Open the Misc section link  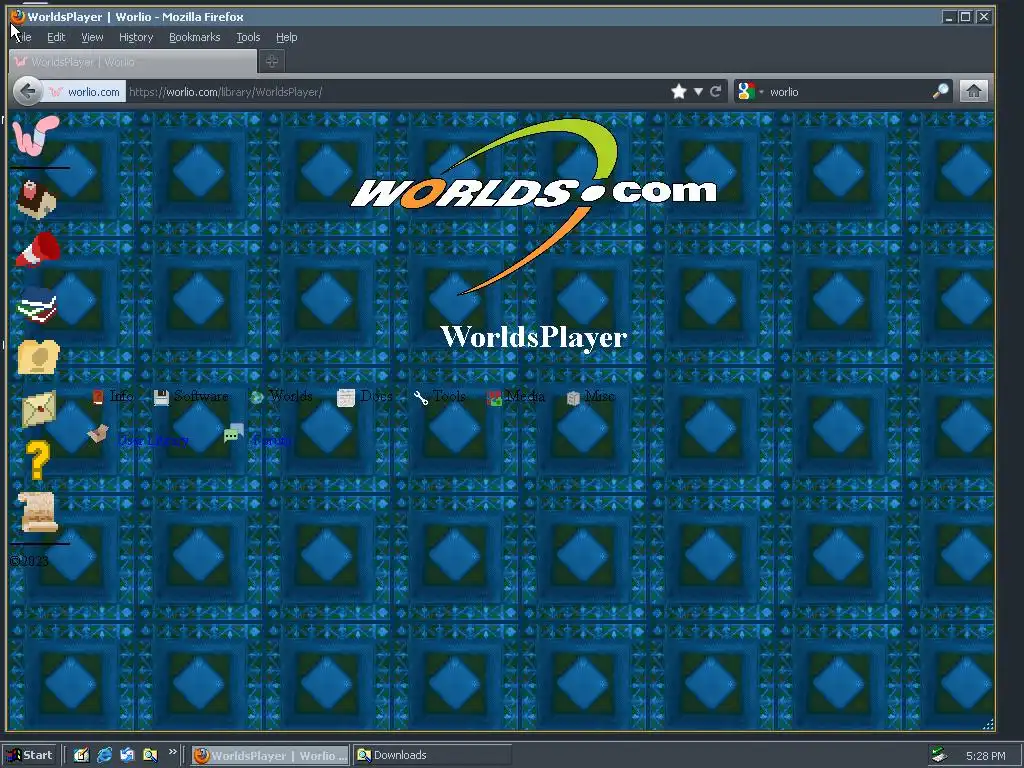600,396
